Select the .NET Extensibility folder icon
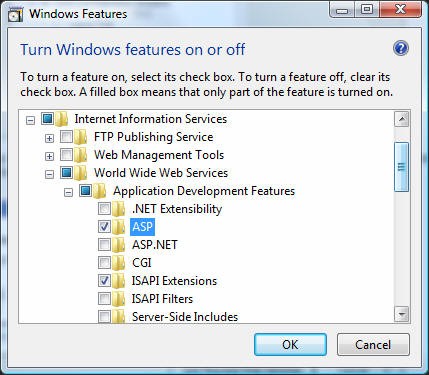 click(x=118, y=209)
